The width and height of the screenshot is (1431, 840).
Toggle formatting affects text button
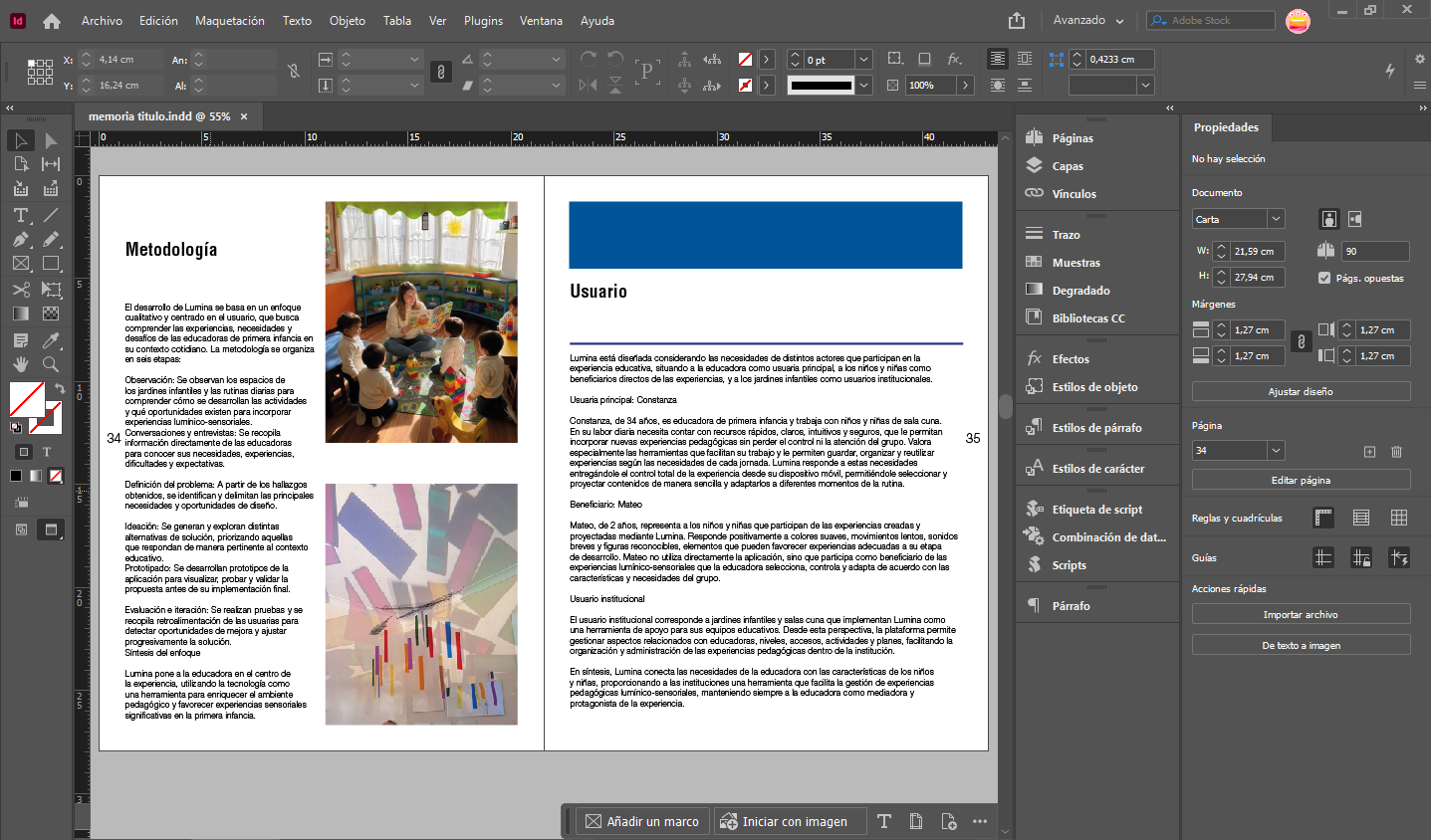tap(46, 452)
